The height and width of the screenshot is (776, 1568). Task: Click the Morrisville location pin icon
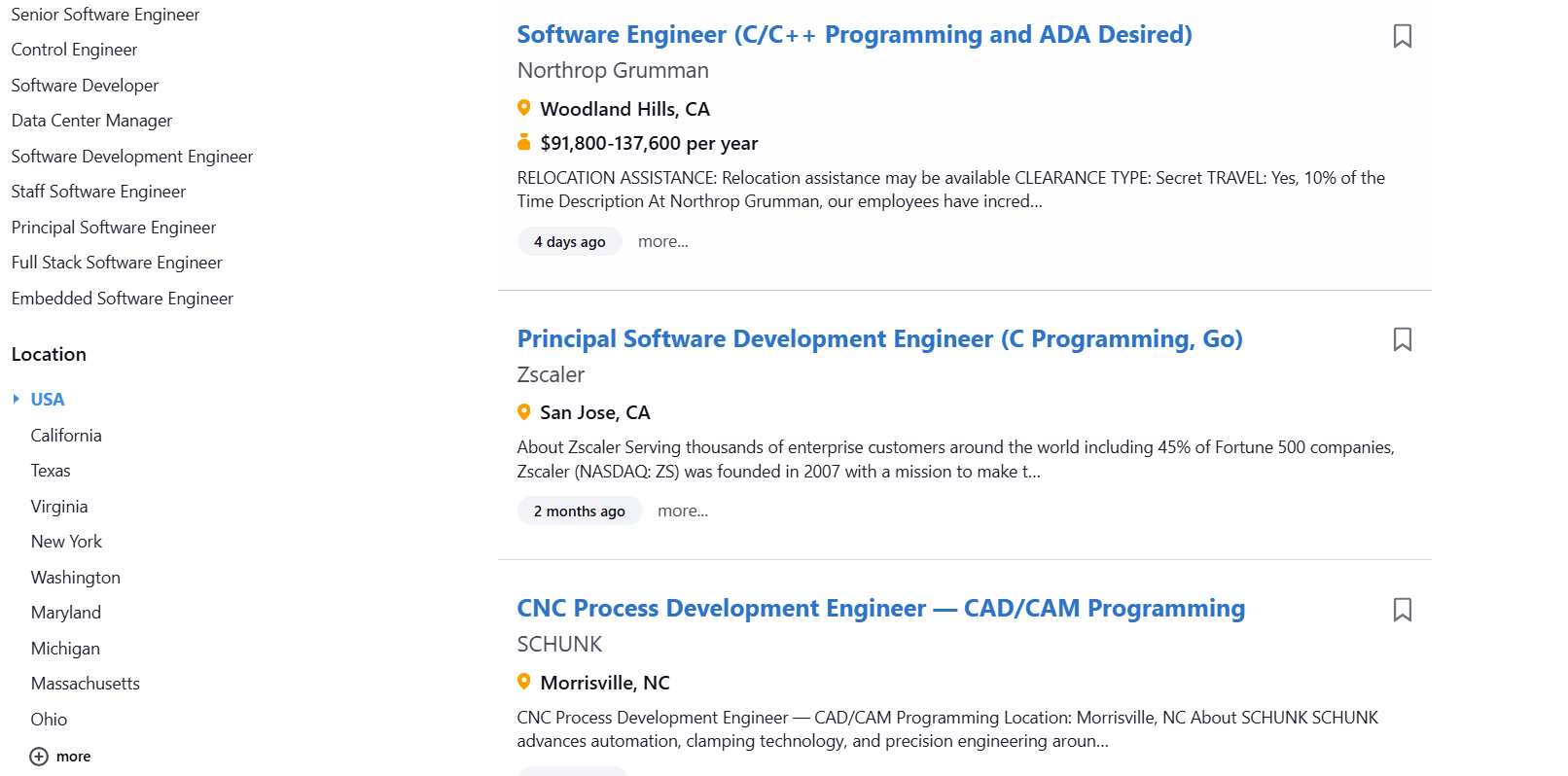pos(524,682)
